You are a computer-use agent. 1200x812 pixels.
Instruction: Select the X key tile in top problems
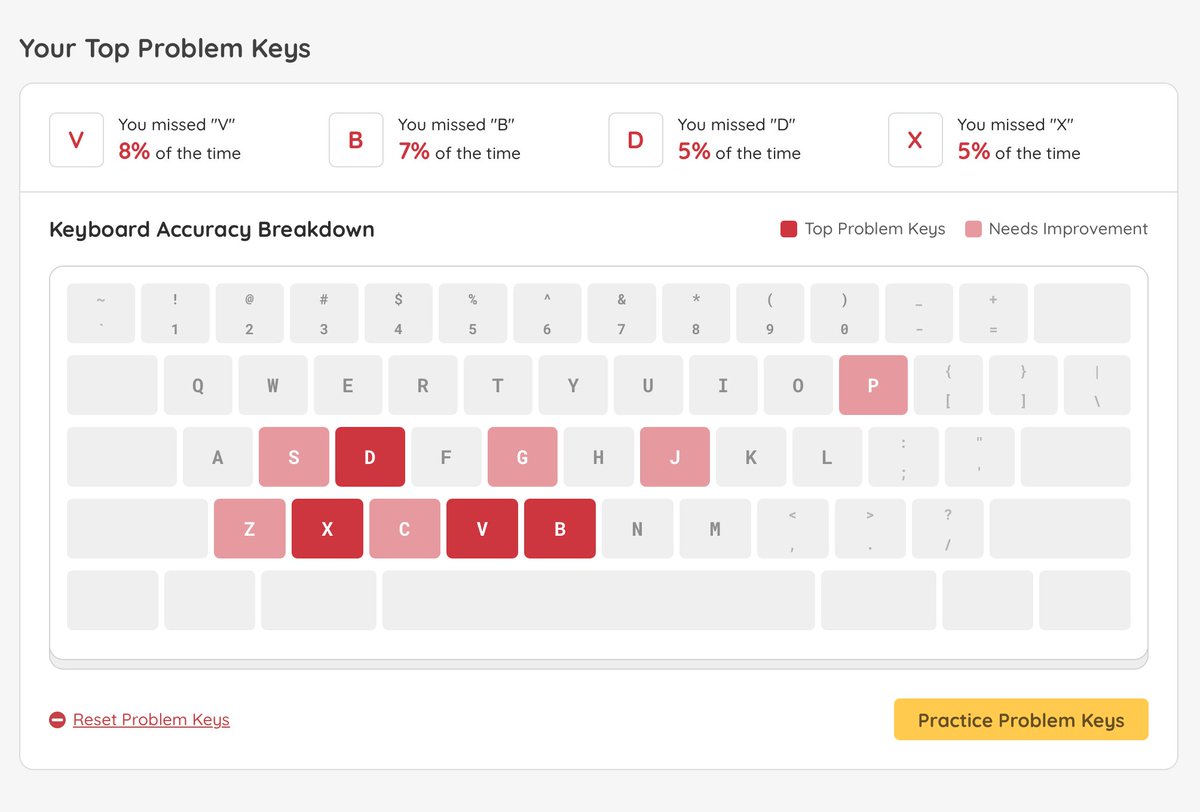[915, 140]
